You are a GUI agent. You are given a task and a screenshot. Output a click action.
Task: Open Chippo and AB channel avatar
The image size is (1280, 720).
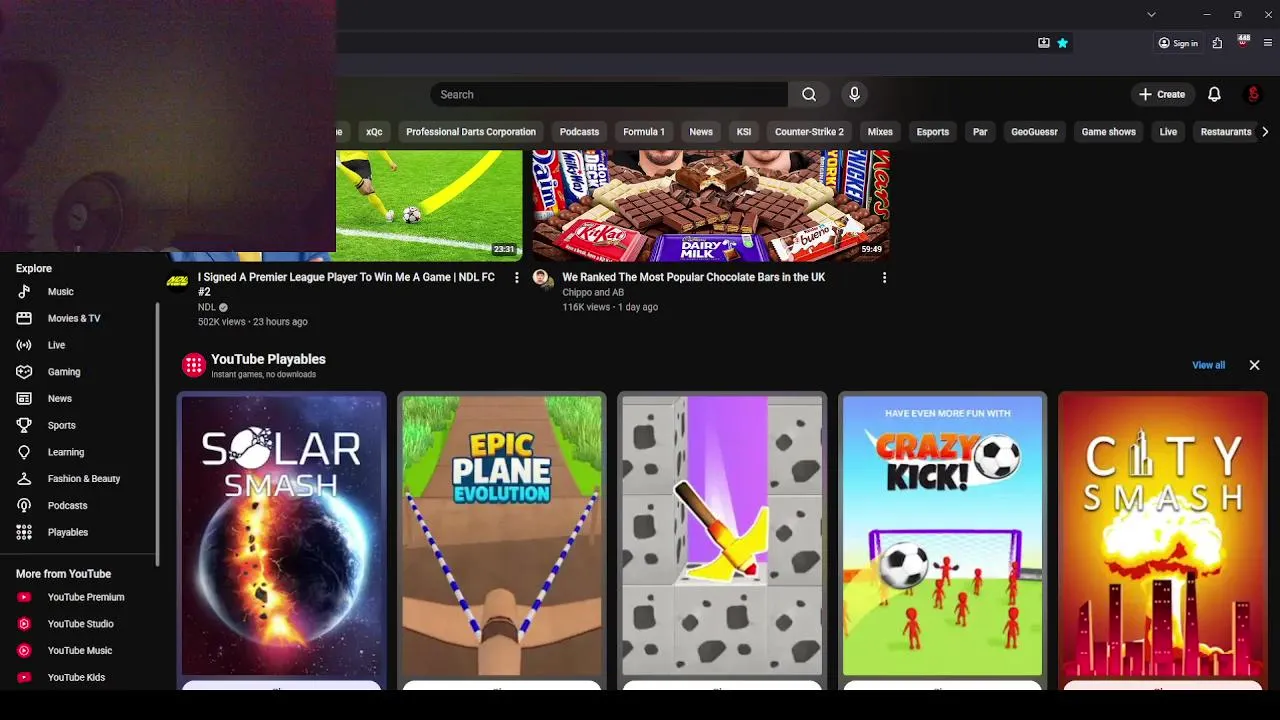tap(542, 279)
